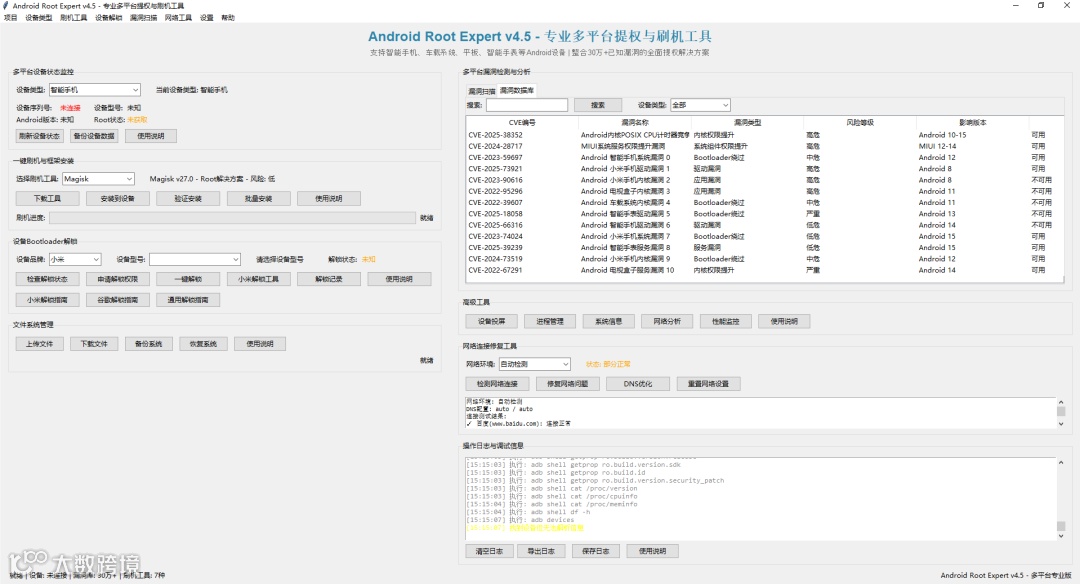Click the 备份设备数据 button
Viewport: 1080px width, 584px height.
click(94, 136)
